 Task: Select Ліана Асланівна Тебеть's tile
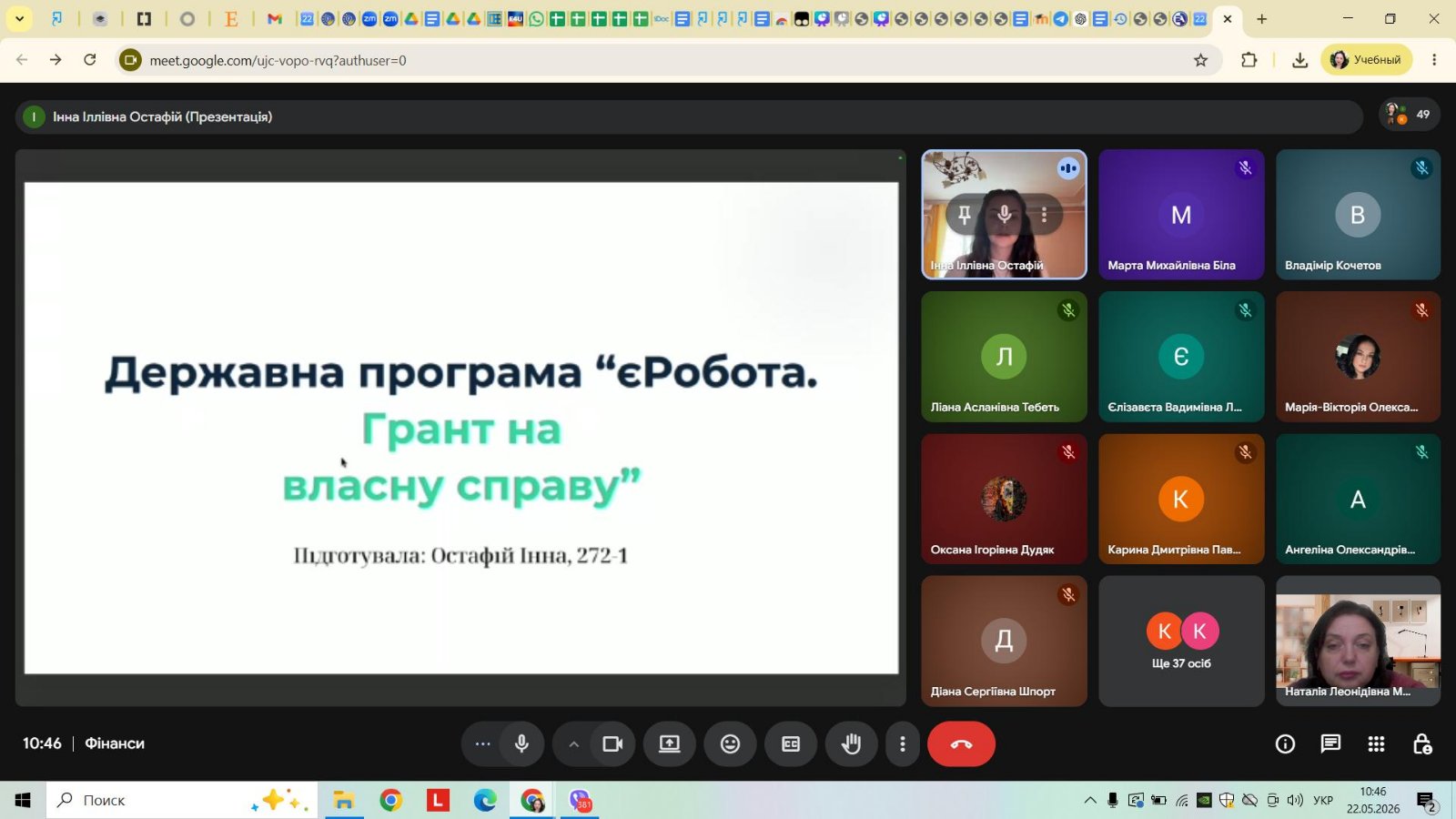(1004, 357)
